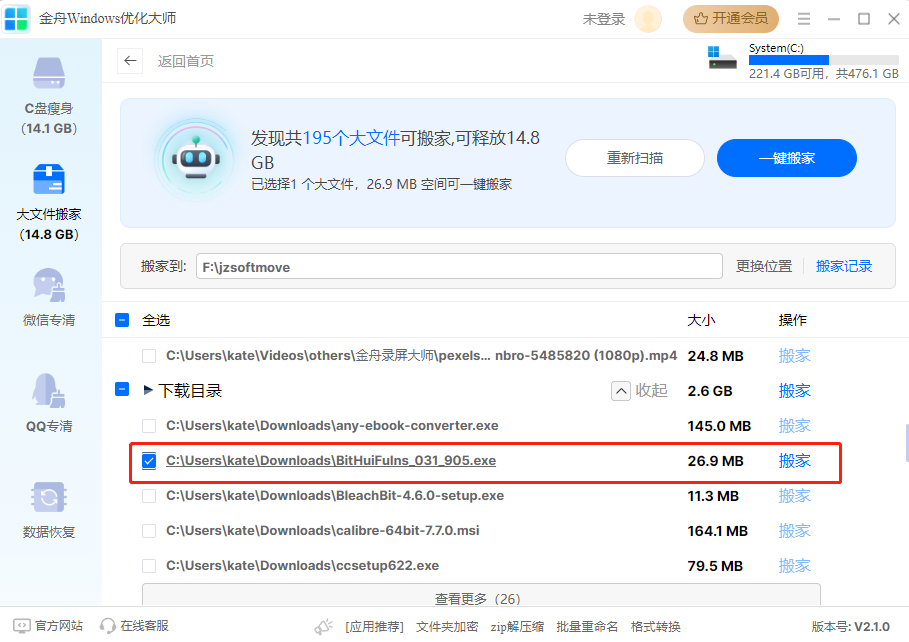This screenshot has height=642, width=909.
Task: Uncheck the BitHuiFuIns_031_905.exe checkbox
Action: click(x=149, y=461)
